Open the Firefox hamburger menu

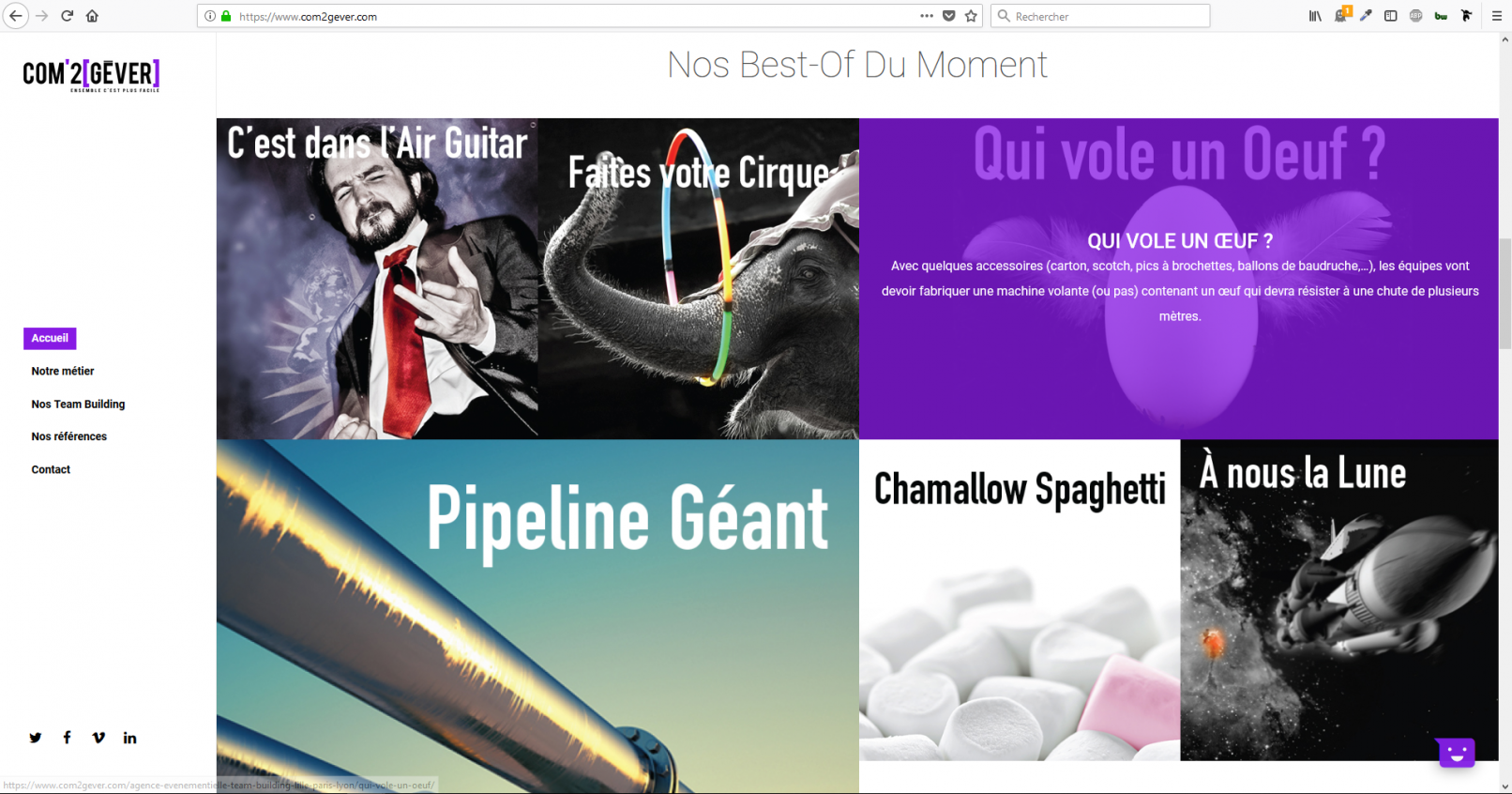[1497, 16]
